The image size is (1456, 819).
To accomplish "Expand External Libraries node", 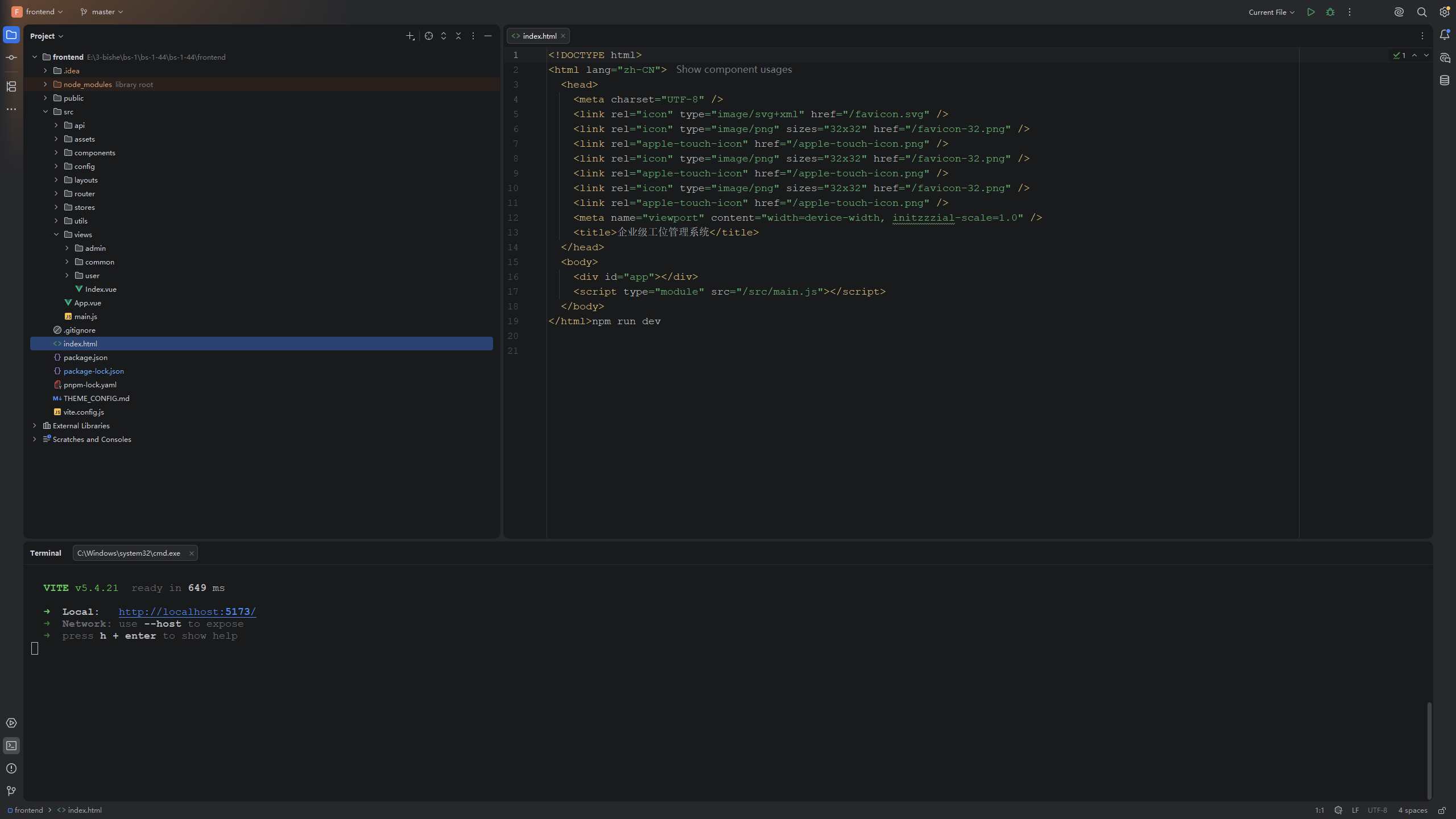I will (x=35, y=425).
